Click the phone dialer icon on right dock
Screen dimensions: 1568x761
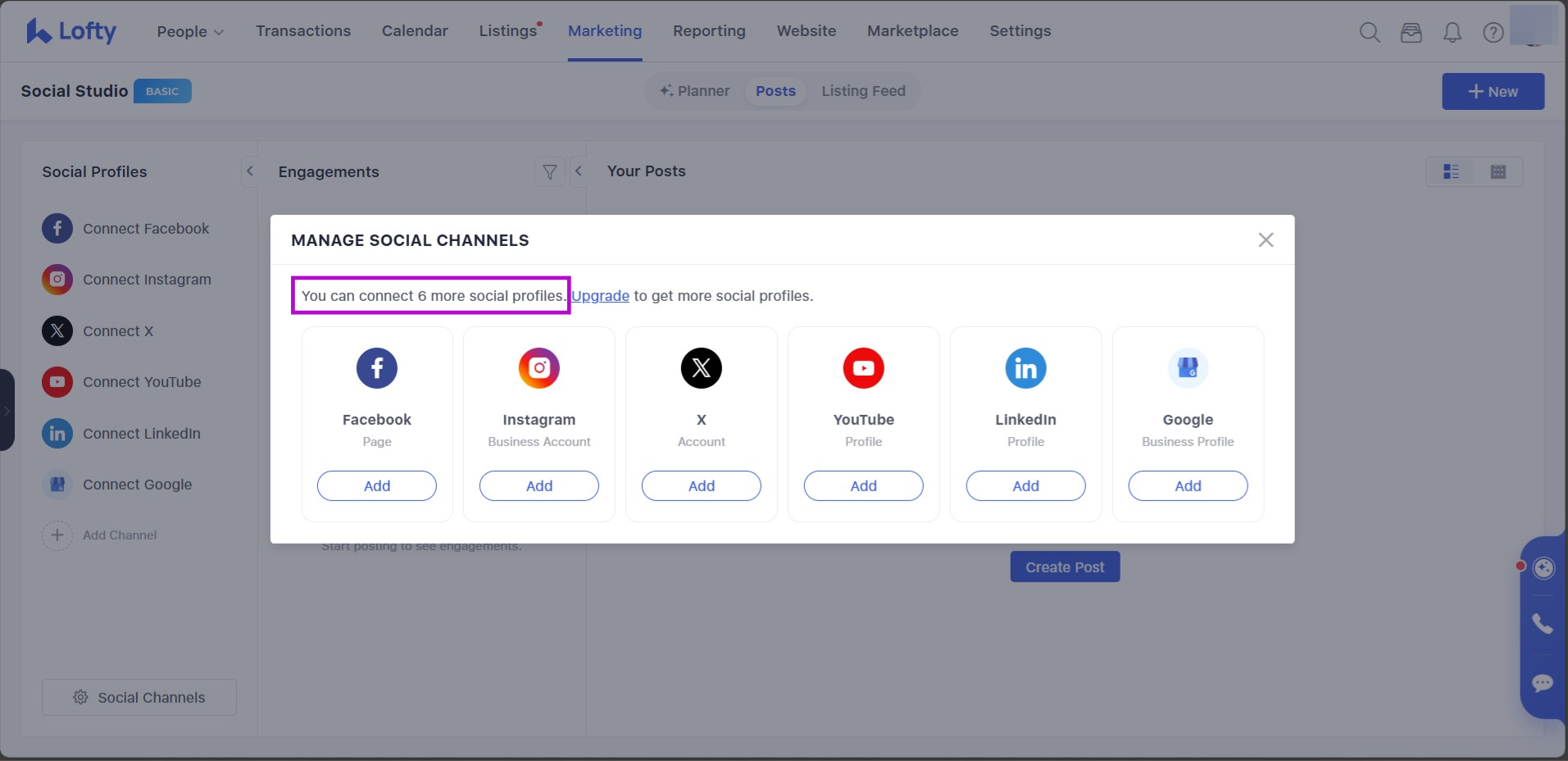click(1543, 624)
